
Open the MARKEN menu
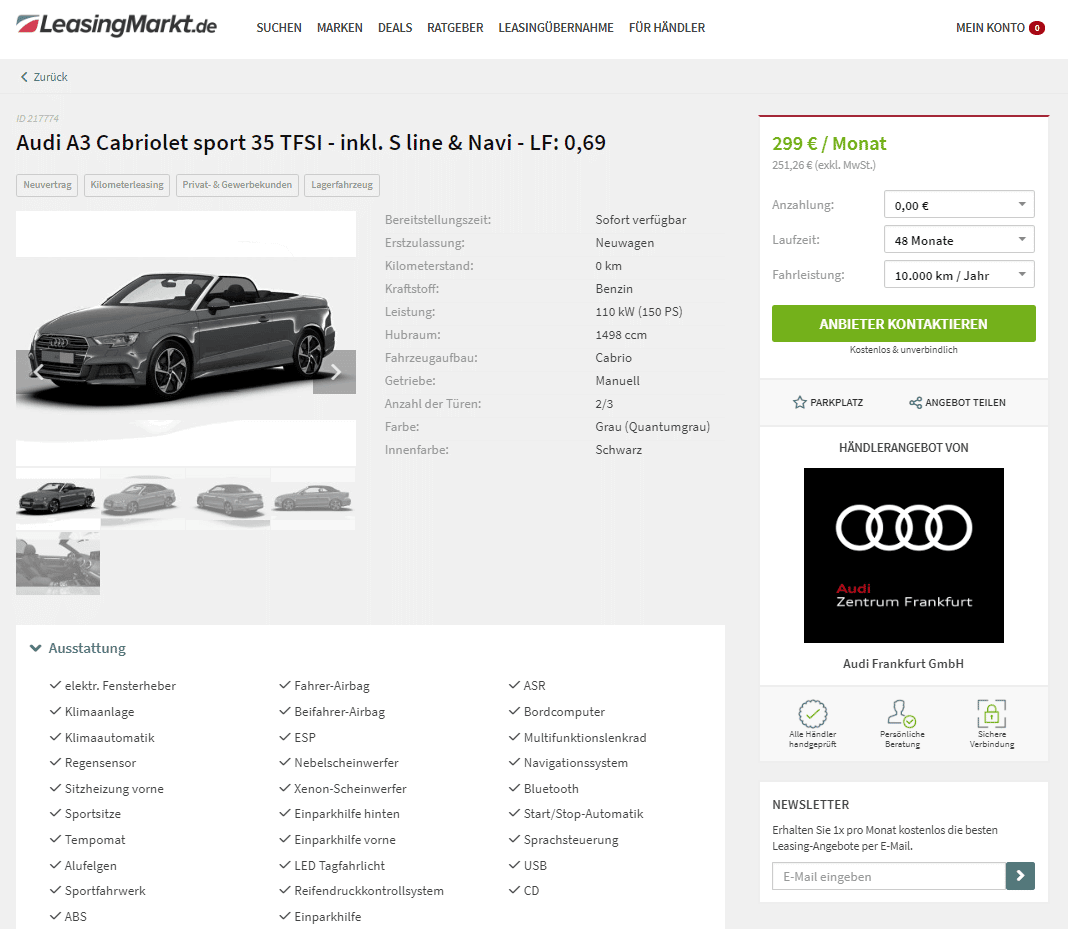pos(339,28)
